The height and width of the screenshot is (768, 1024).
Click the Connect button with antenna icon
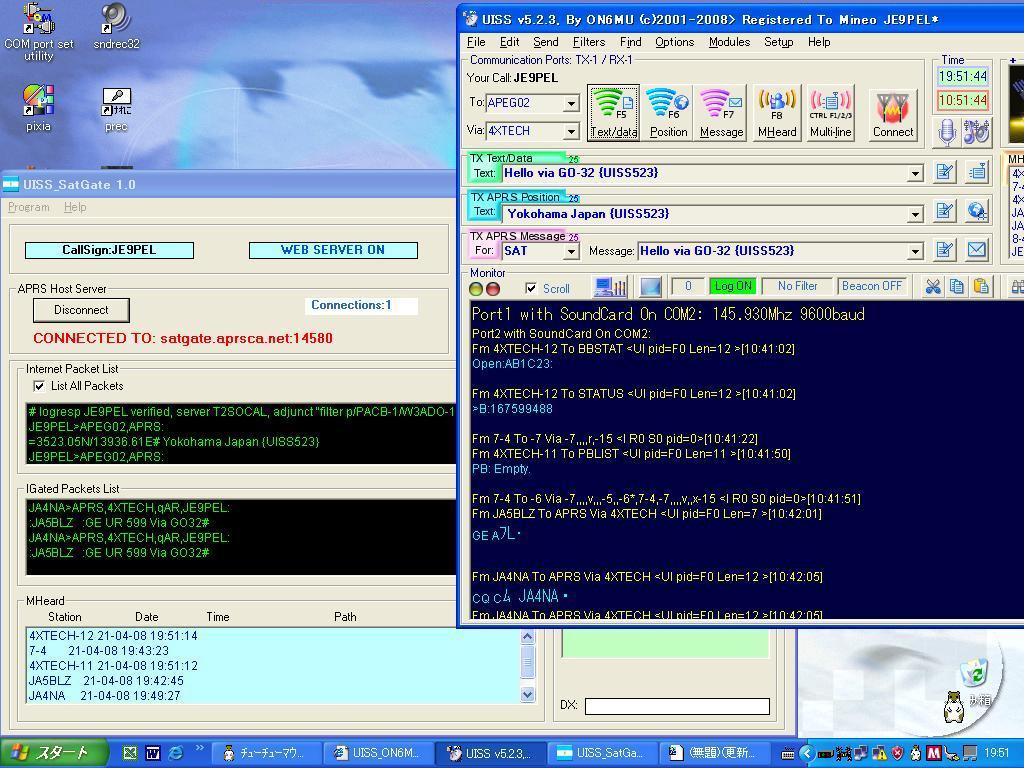point(893,114)
